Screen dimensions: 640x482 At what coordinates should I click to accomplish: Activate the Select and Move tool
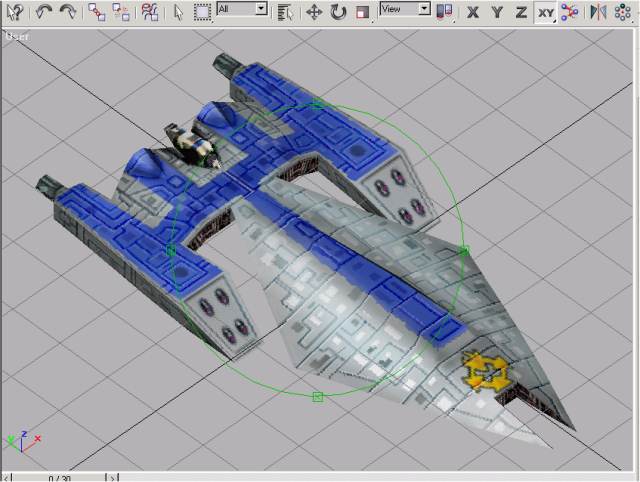[313, 12]
